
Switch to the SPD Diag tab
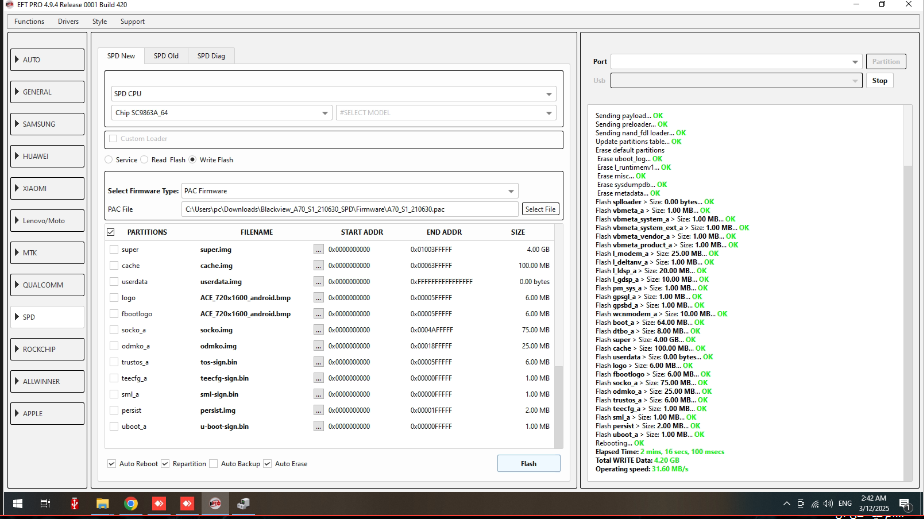pyautogui.click(x=211, y=56)
